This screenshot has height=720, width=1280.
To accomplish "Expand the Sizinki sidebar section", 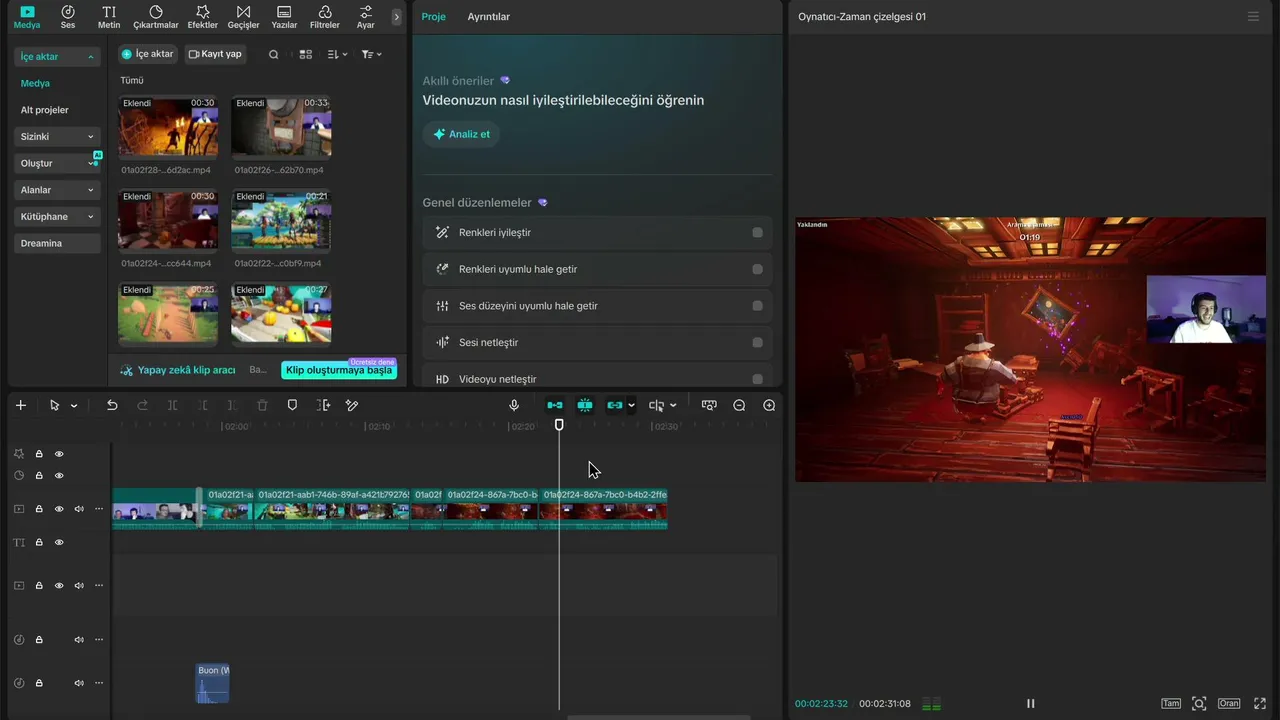I will click(58, 137).
